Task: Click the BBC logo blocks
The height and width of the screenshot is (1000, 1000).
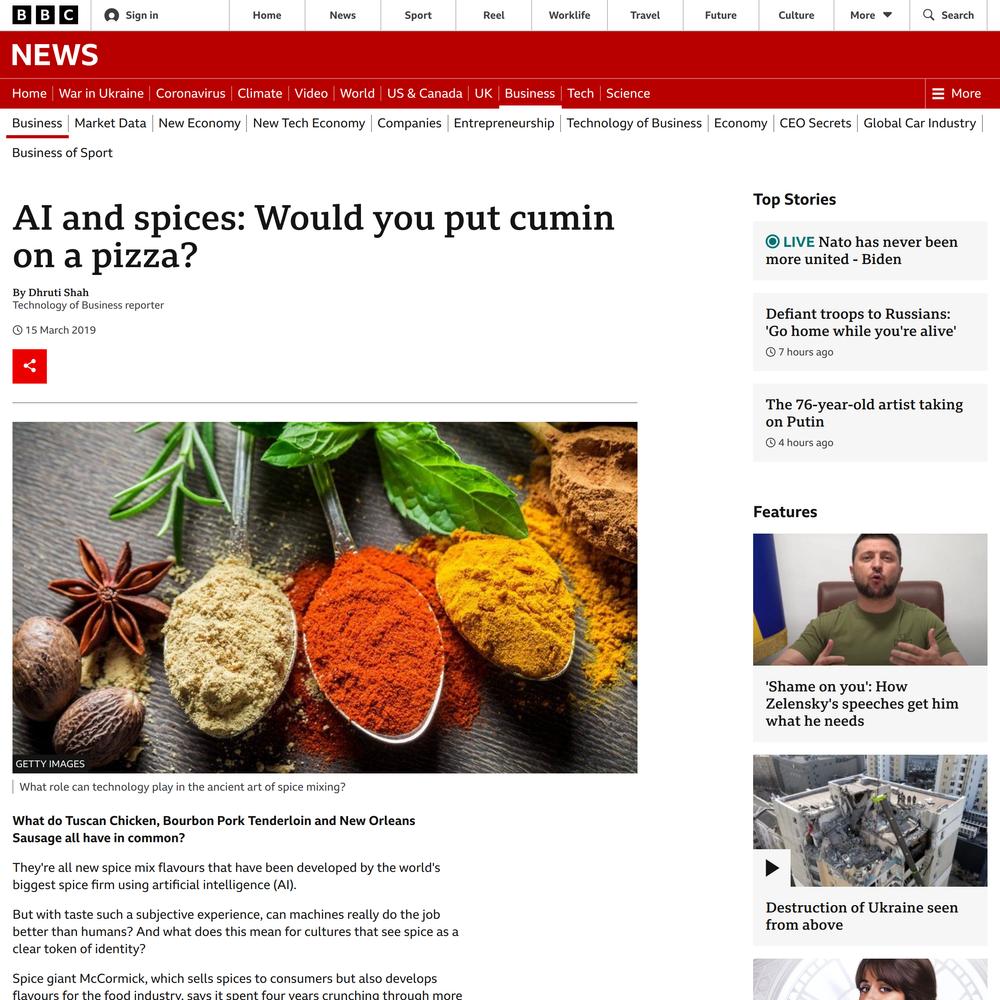Action: pos(45,15)
